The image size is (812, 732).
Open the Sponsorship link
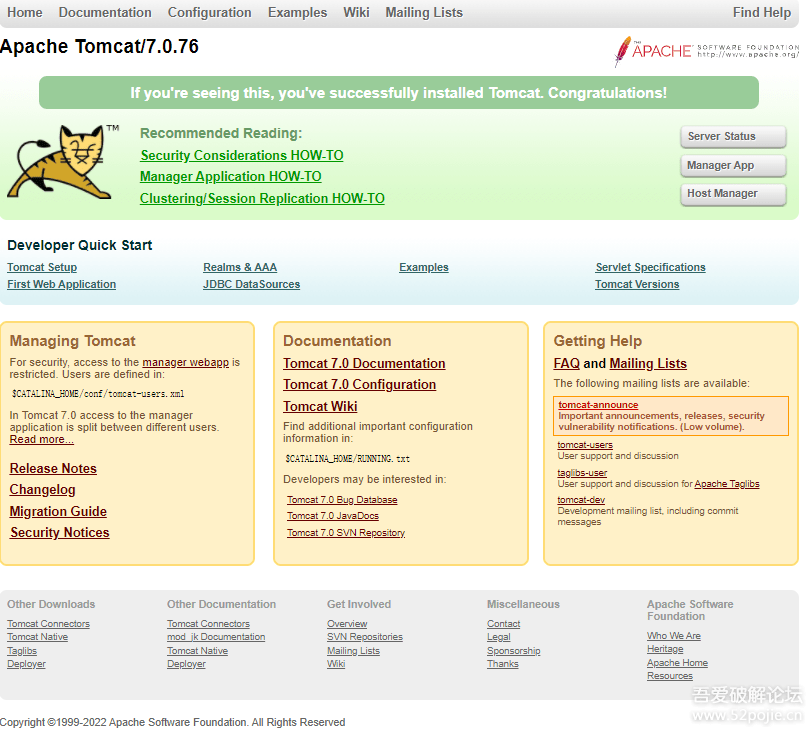pyautogui.click(x=513, y=651)
